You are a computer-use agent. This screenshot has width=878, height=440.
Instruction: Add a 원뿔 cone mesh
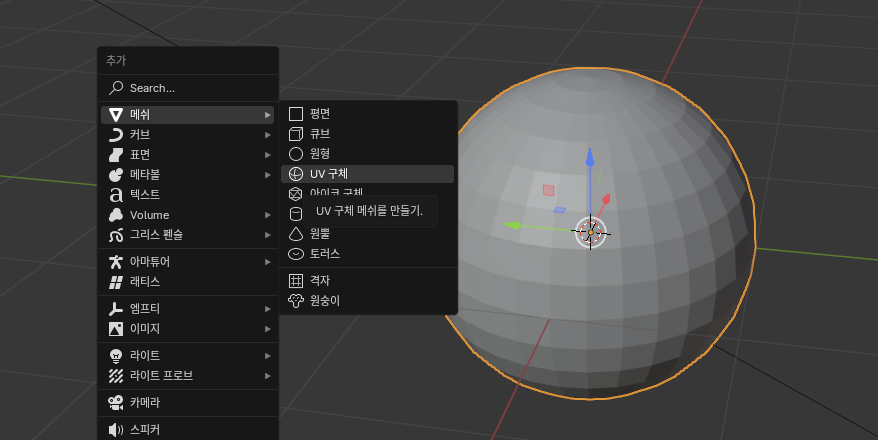pyautogui.click(x=367, y=234)
